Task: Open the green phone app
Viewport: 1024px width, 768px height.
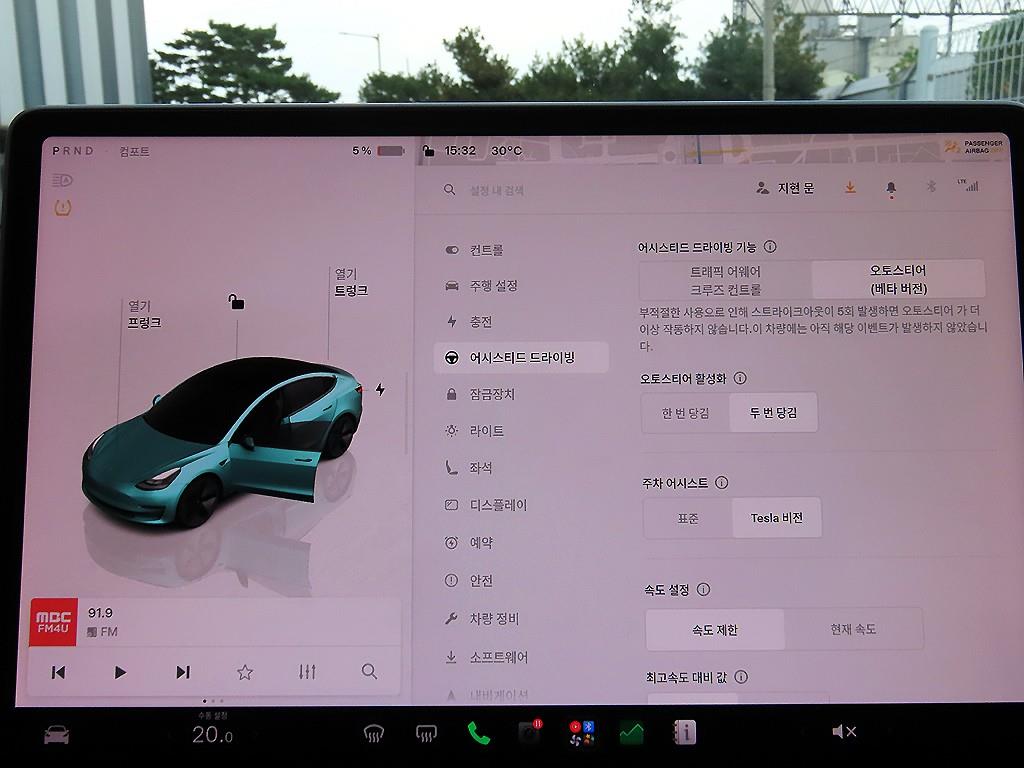Action: click(478, 733)
